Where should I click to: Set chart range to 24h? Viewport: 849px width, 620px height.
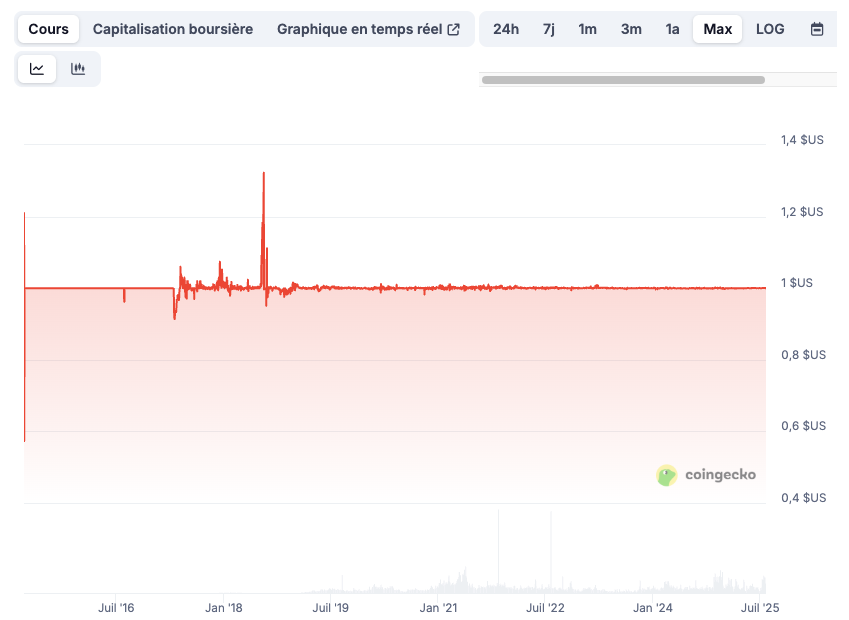[x=506, y=29]
